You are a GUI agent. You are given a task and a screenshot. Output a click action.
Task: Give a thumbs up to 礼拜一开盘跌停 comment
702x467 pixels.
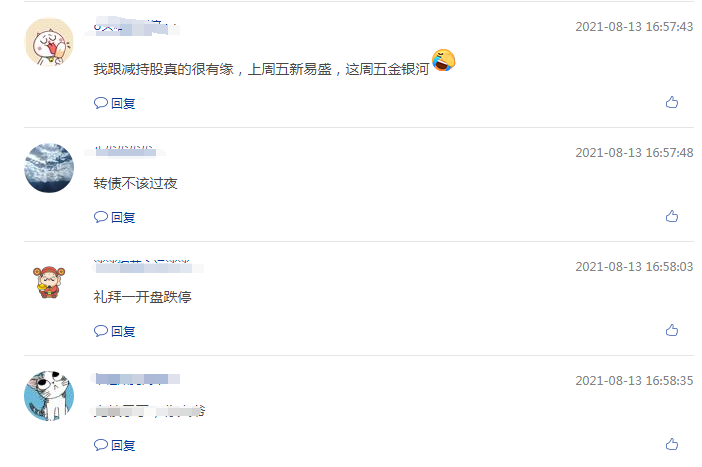pyautogui.click(x=672, y=330)
